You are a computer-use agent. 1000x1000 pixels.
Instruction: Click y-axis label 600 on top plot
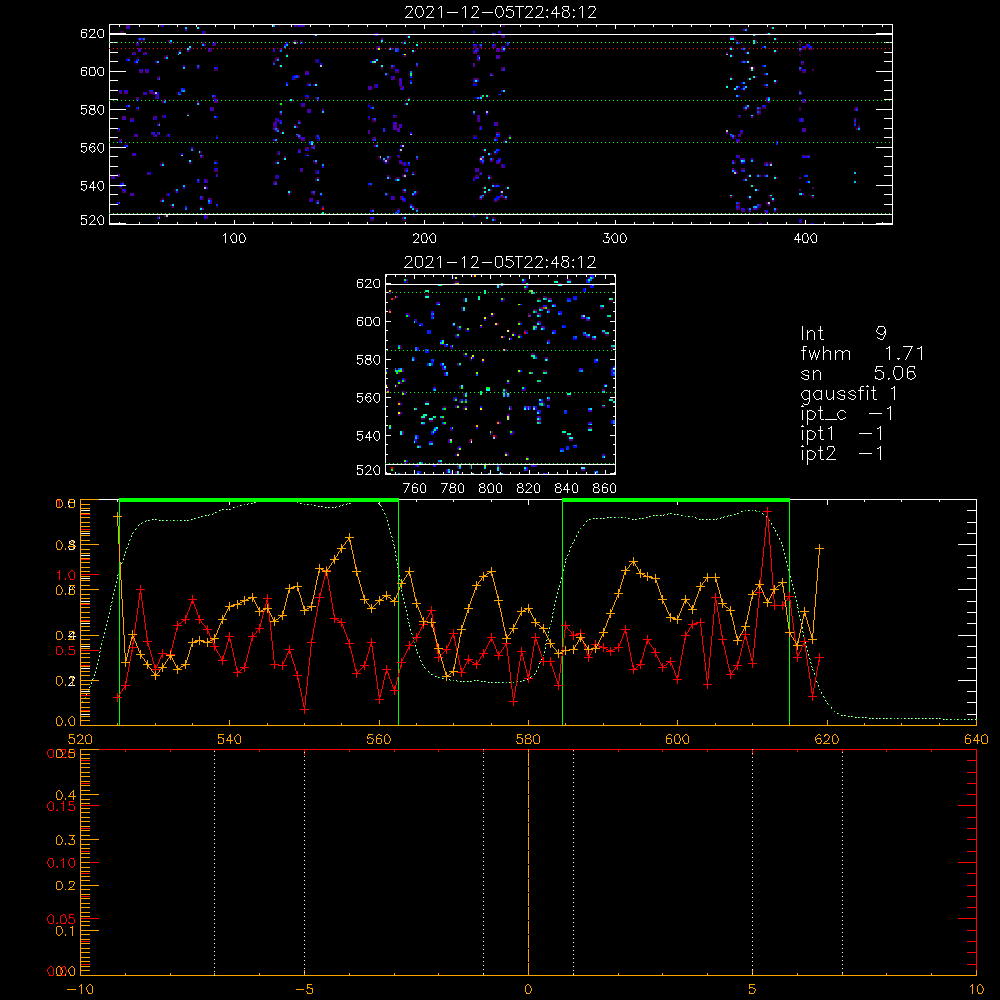click(92, 71)
